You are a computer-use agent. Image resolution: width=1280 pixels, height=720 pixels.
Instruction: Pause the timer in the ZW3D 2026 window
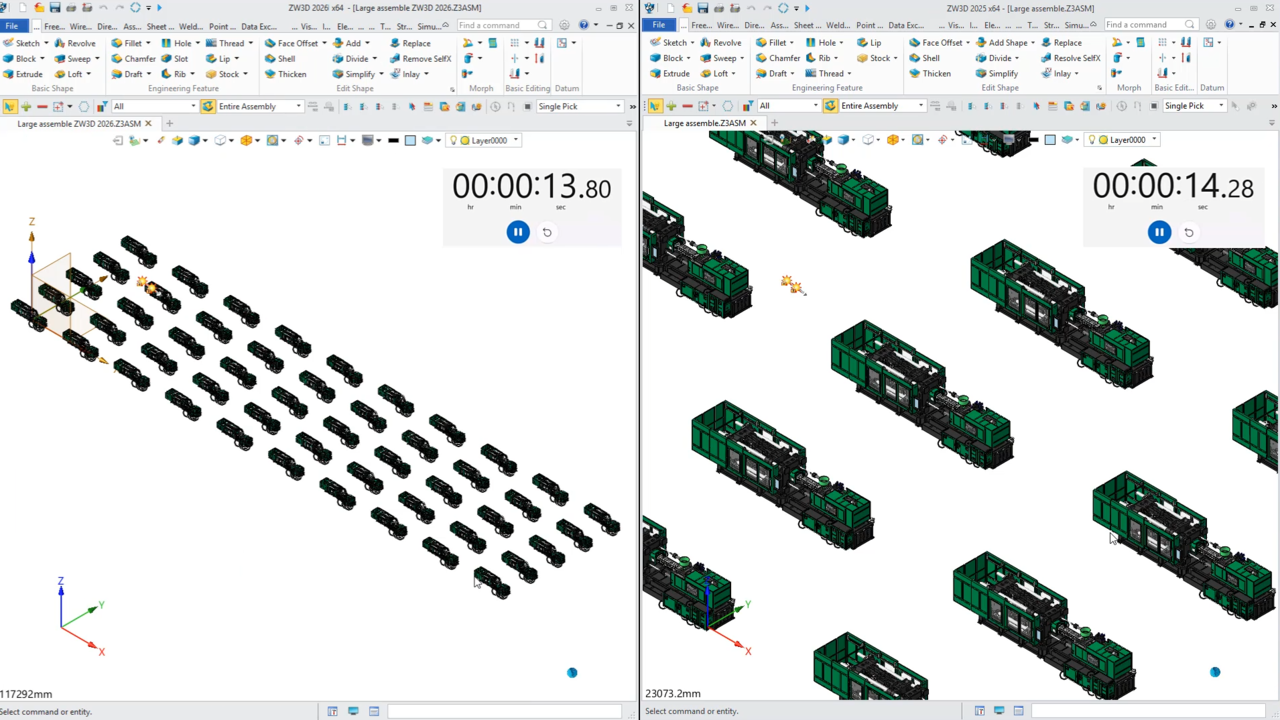point(518,232)
